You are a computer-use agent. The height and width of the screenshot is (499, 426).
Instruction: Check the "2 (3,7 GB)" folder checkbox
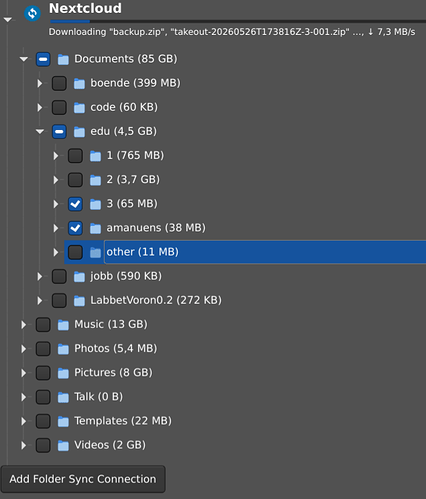[75, 180]
